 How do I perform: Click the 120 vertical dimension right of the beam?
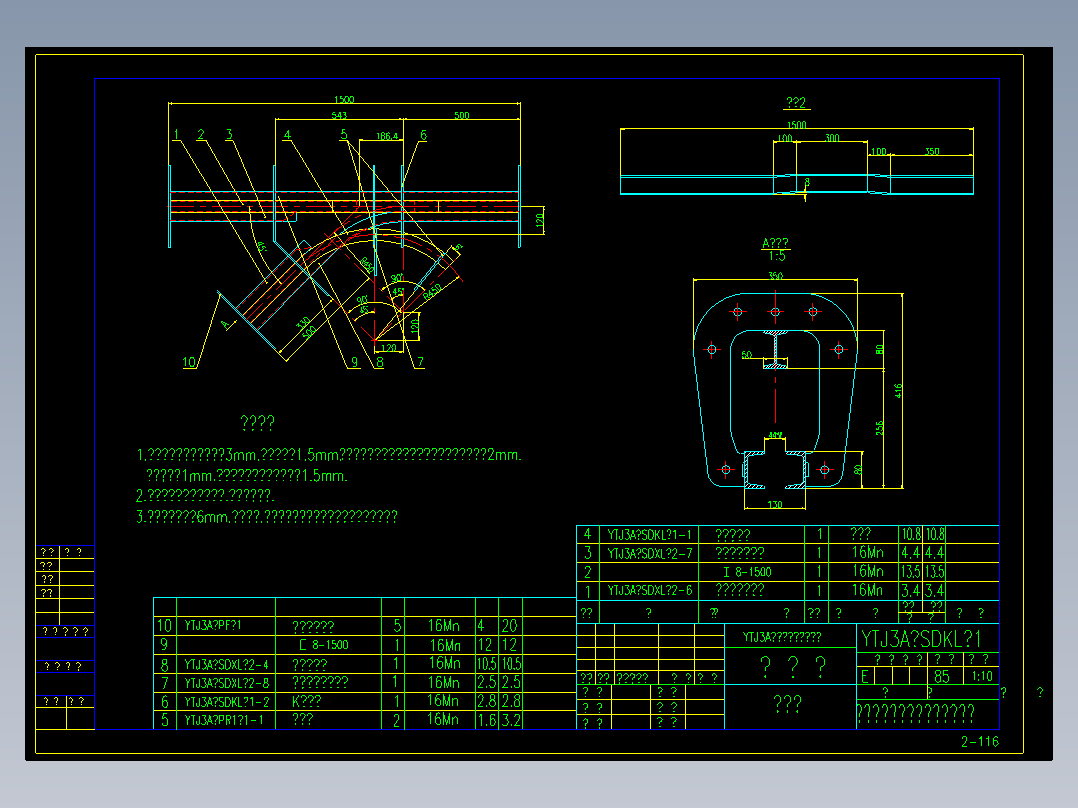tap(540, 221)
